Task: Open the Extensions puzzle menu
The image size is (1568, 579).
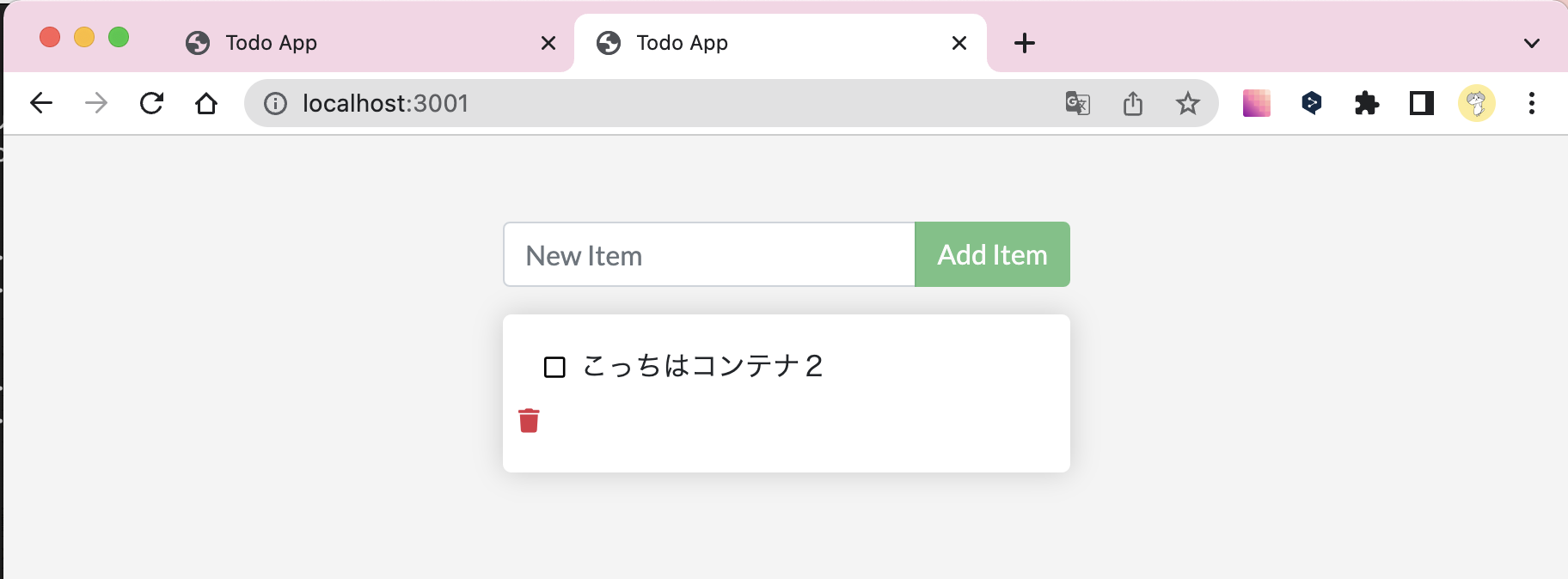Action: tap(1366, 104)
